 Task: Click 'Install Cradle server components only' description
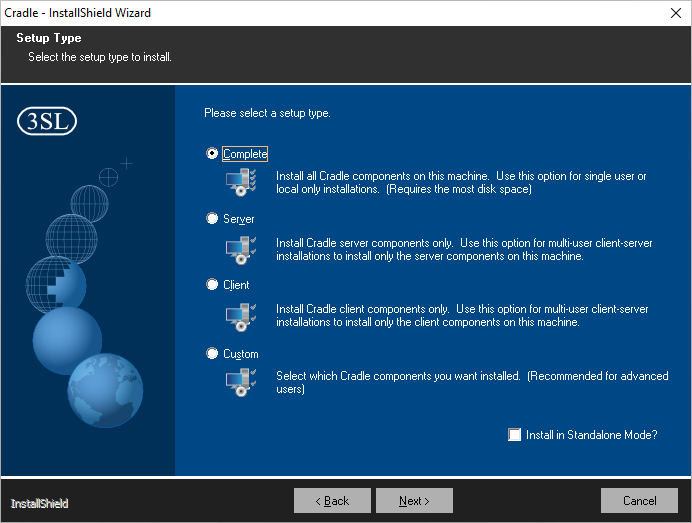[x=464, y=250]
